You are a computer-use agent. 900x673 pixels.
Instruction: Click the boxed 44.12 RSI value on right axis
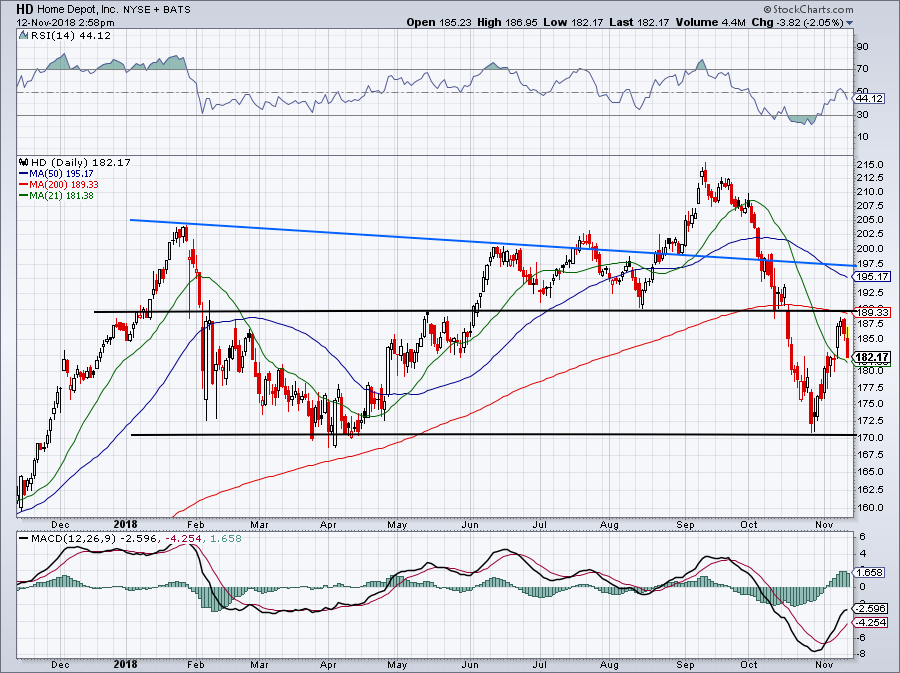coord(868,99)
